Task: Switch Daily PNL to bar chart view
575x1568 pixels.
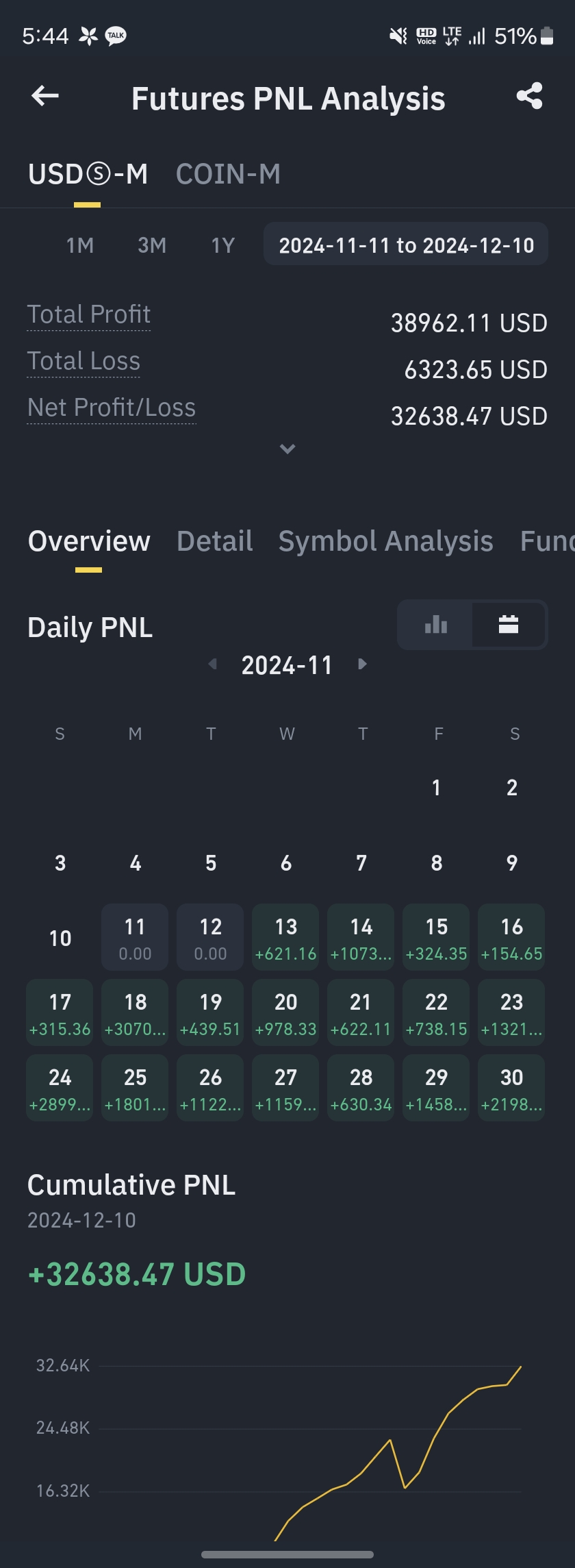Action: coord(435,625)
